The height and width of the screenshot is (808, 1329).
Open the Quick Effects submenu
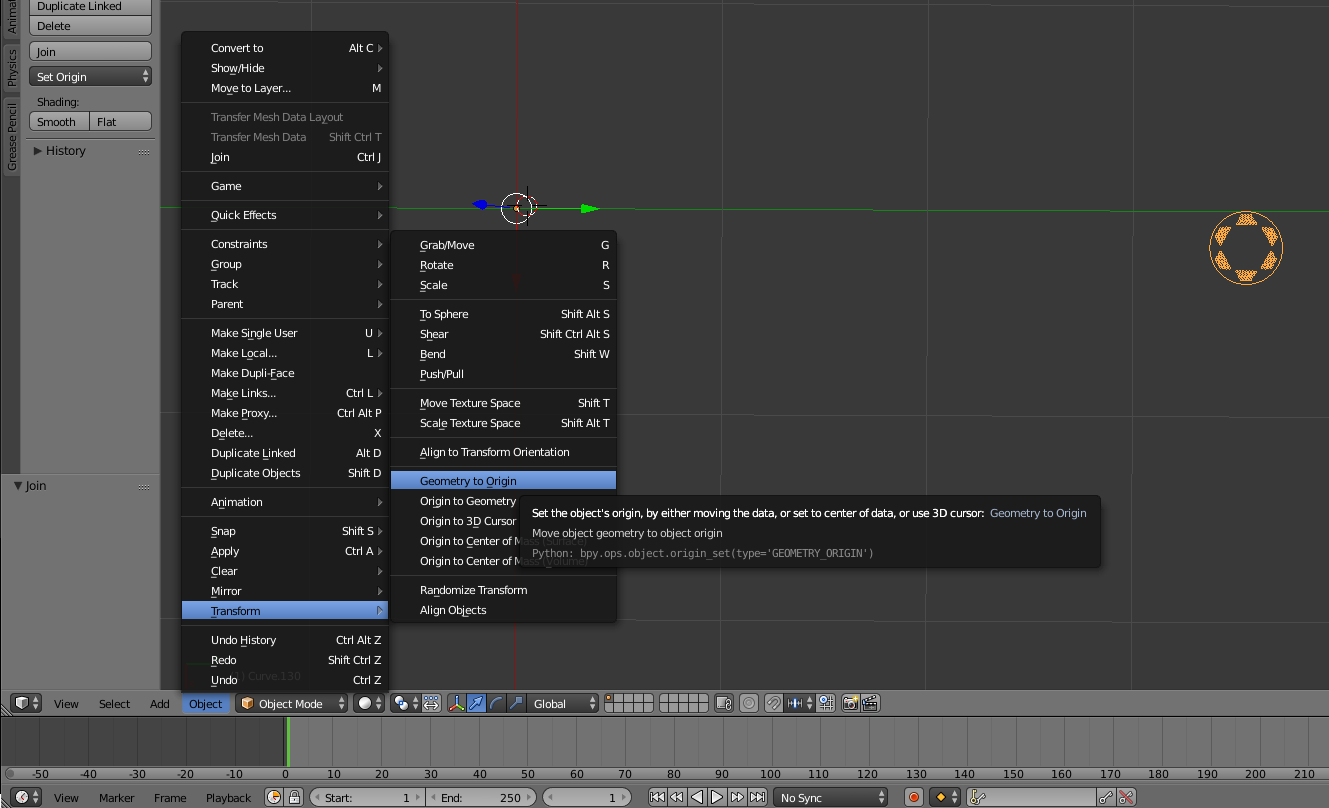point(285,215)
